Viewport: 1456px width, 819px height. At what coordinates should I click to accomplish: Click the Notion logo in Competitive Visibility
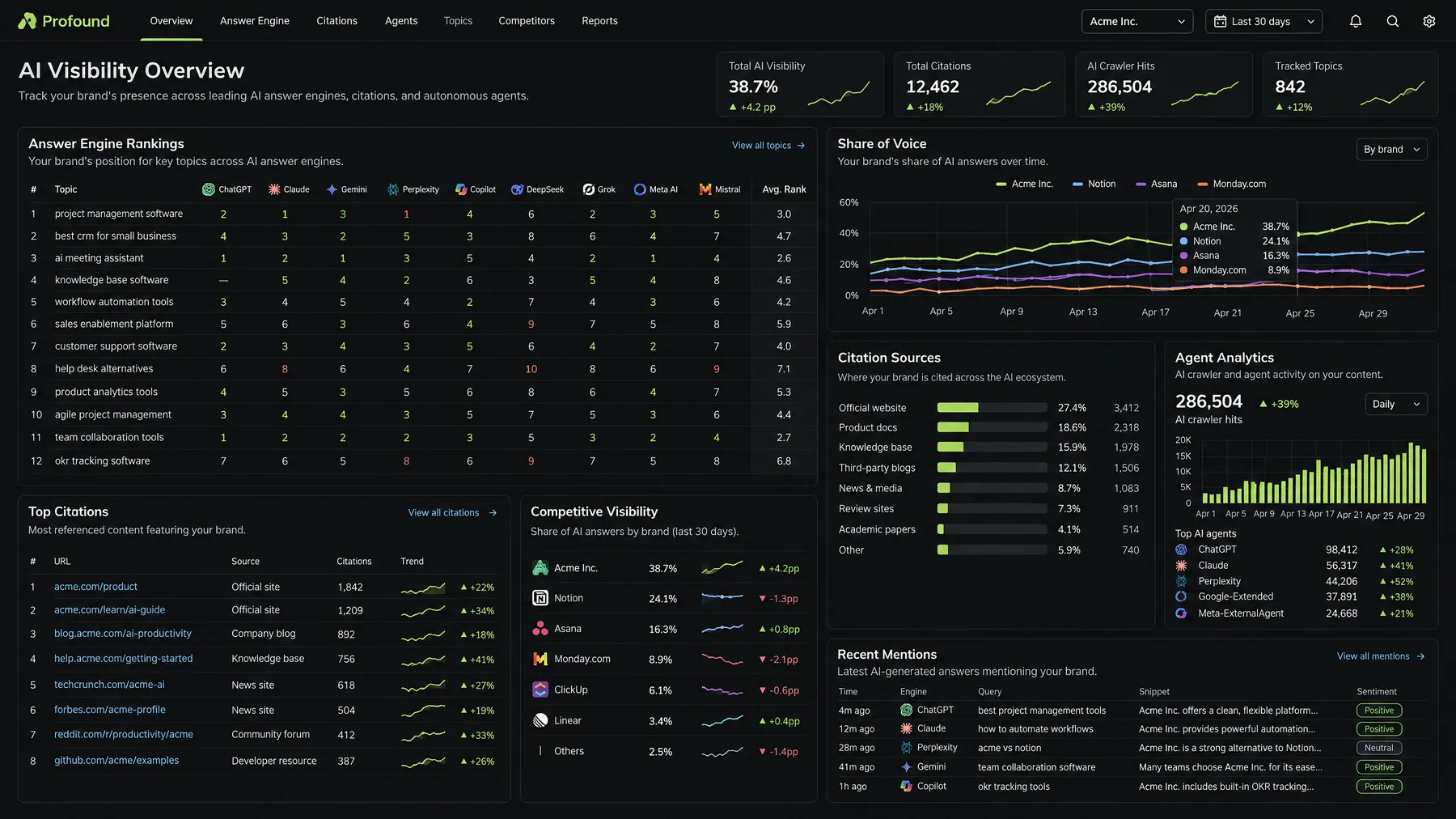coord(540,598)
